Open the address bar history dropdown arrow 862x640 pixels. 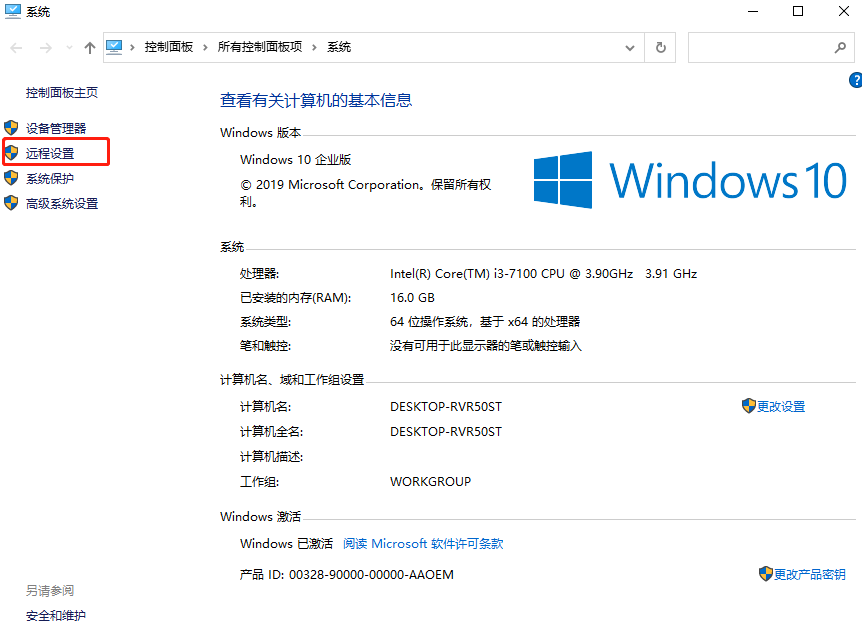(630, 47)
